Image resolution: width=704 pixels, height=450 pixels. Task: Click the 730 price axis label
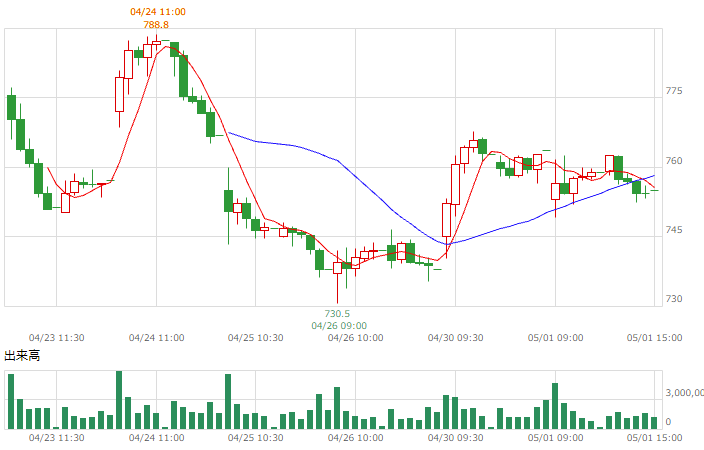[x=673, y=299]
